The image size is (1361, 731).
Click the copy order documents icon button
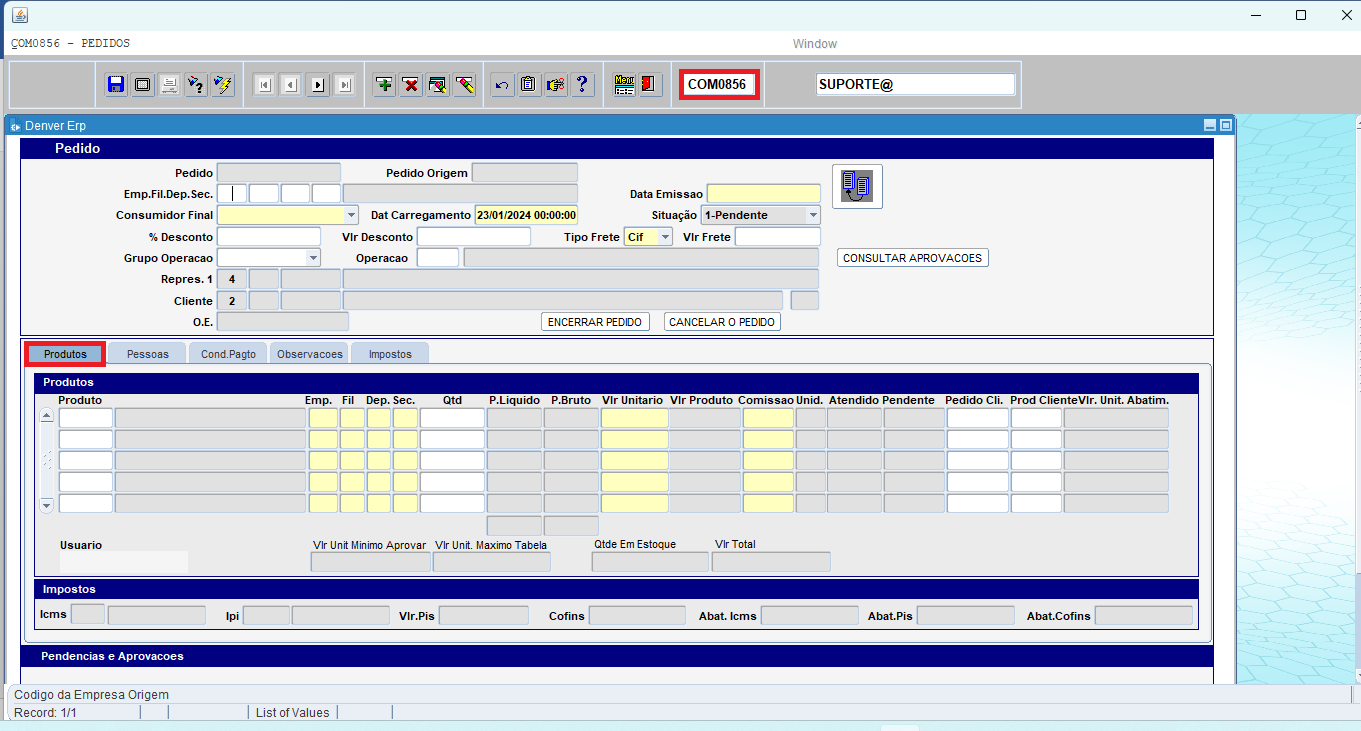[857, 186]
